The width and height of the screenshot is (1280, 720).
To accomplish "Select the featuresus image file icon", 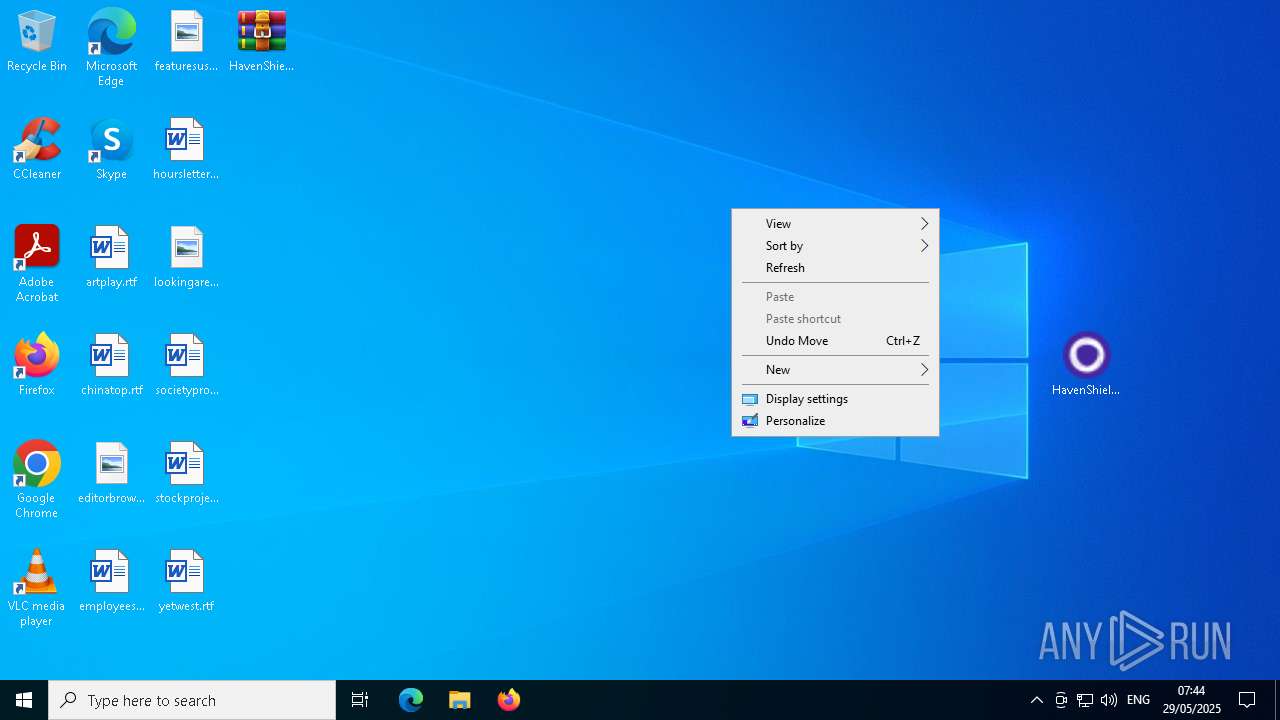I will click(x=186, y=42).
